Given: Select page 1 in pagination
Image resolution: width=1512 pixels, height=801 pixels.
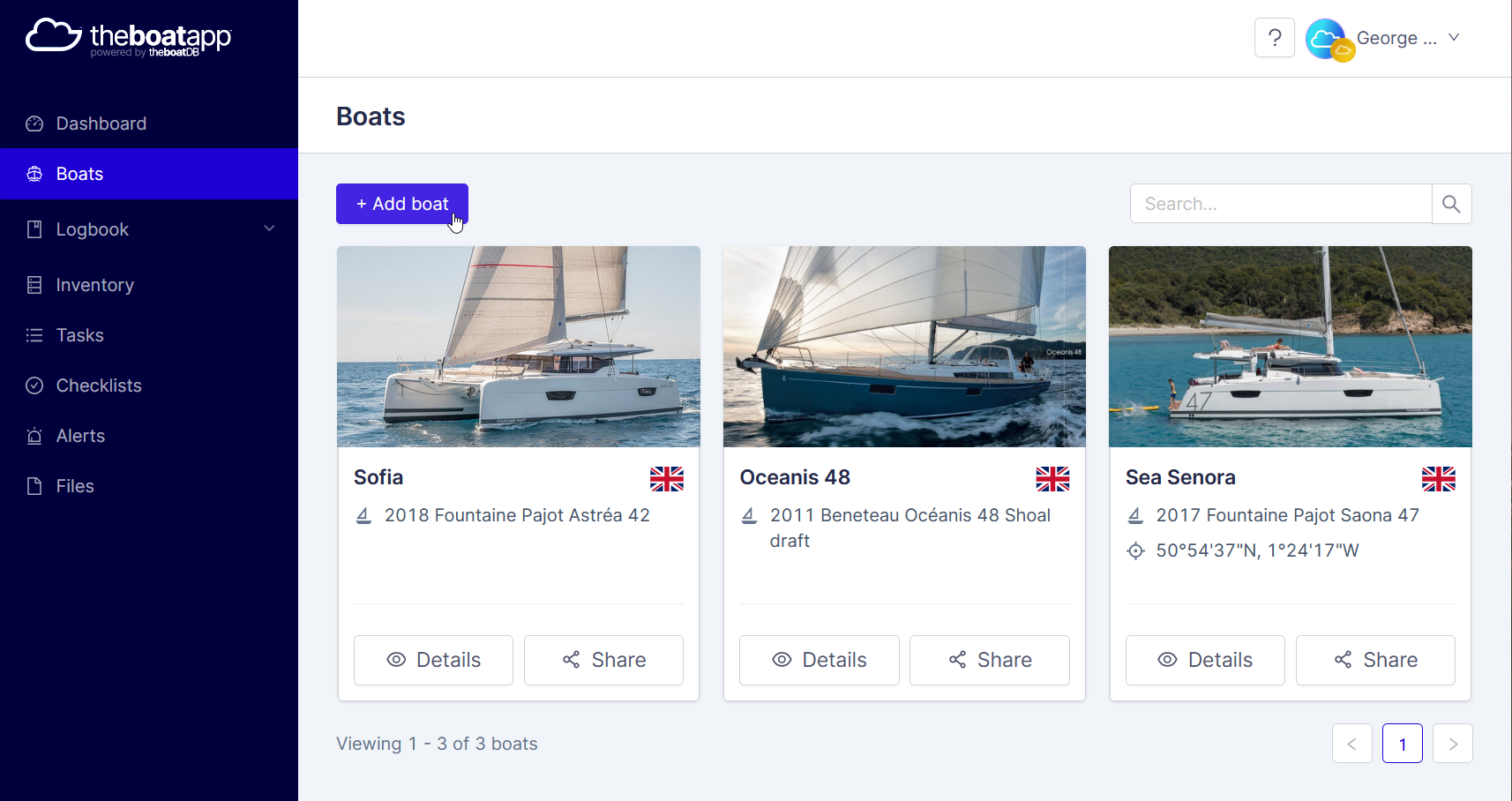Looking at the screenshot, I should tap(1403, 744).
